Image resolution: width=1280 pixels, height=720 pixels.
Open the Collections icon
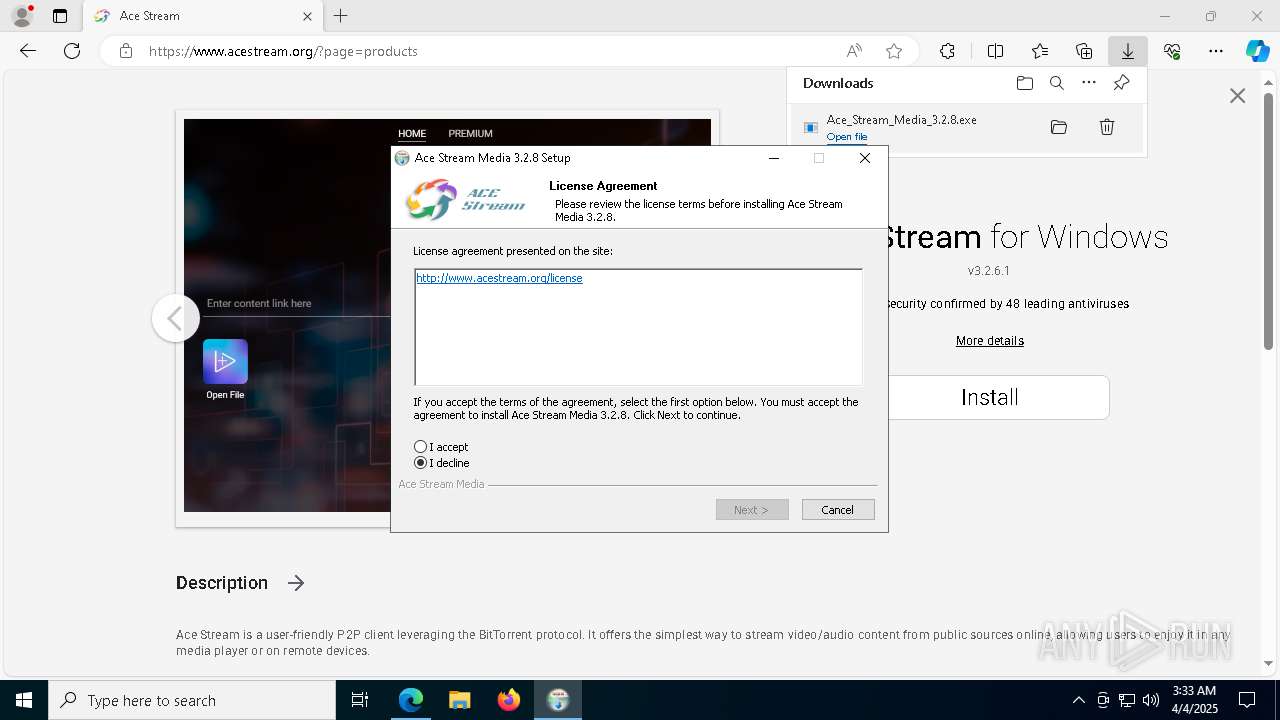pos(1084,51)
